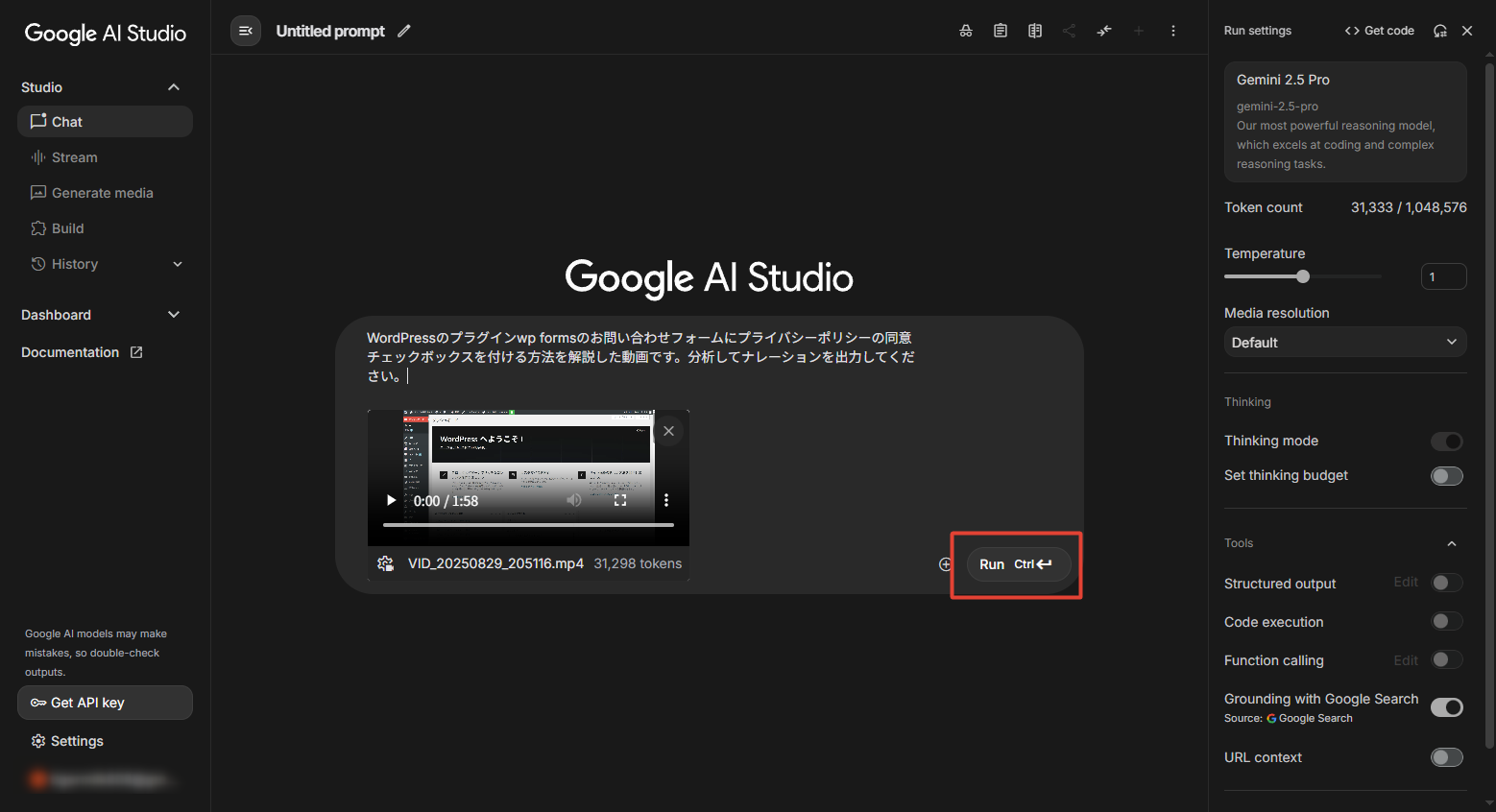Edit the Untitled prompt title pencil

coord(404,31)
